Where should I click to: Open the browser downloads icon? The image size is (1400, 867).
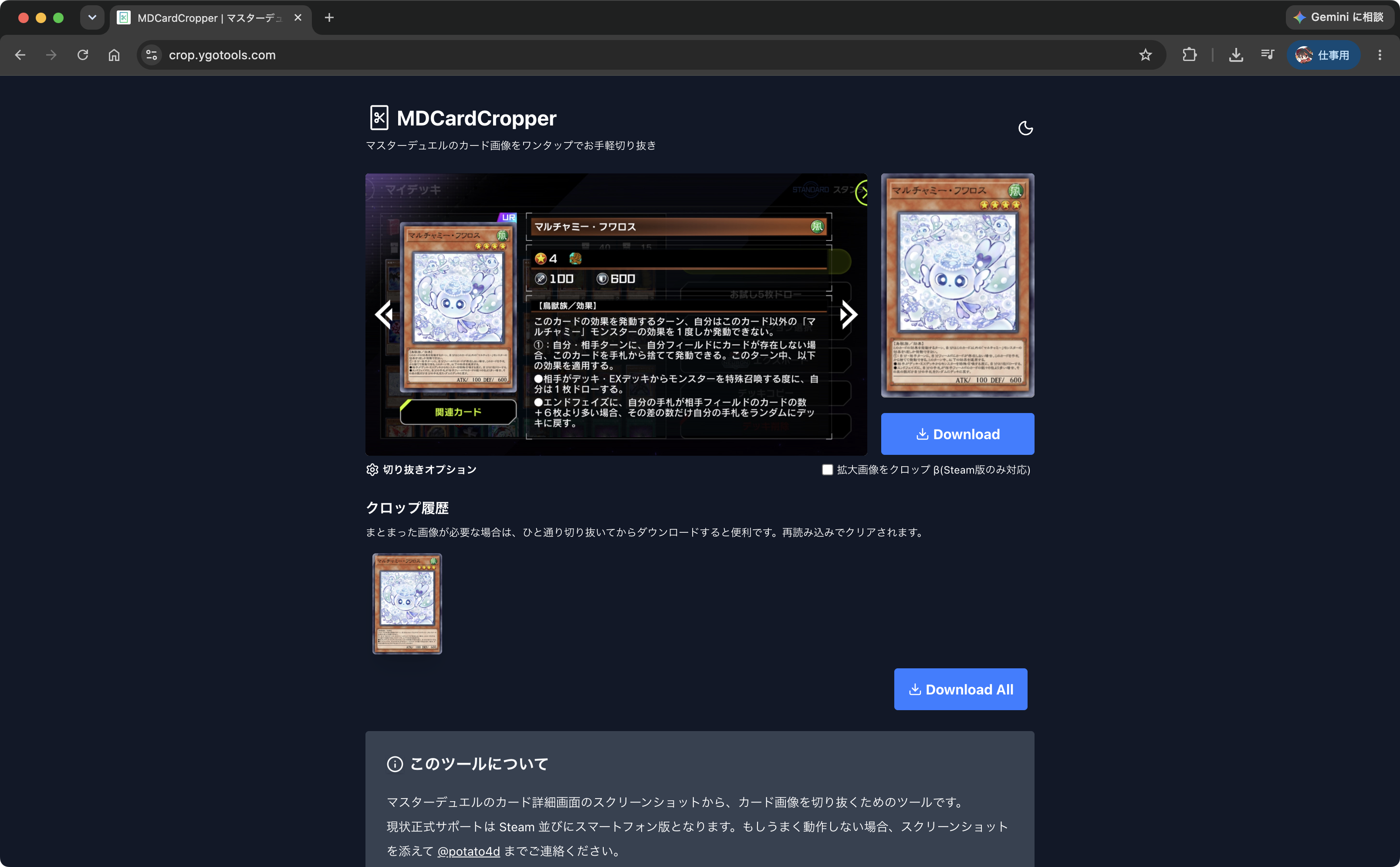pos(1236,55)
